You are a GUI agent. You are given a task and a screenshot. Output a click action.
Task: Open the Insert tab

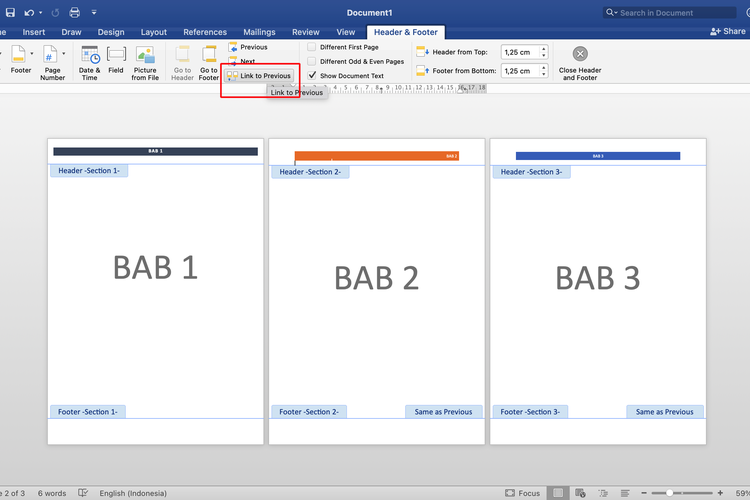[x=33, y=32]
